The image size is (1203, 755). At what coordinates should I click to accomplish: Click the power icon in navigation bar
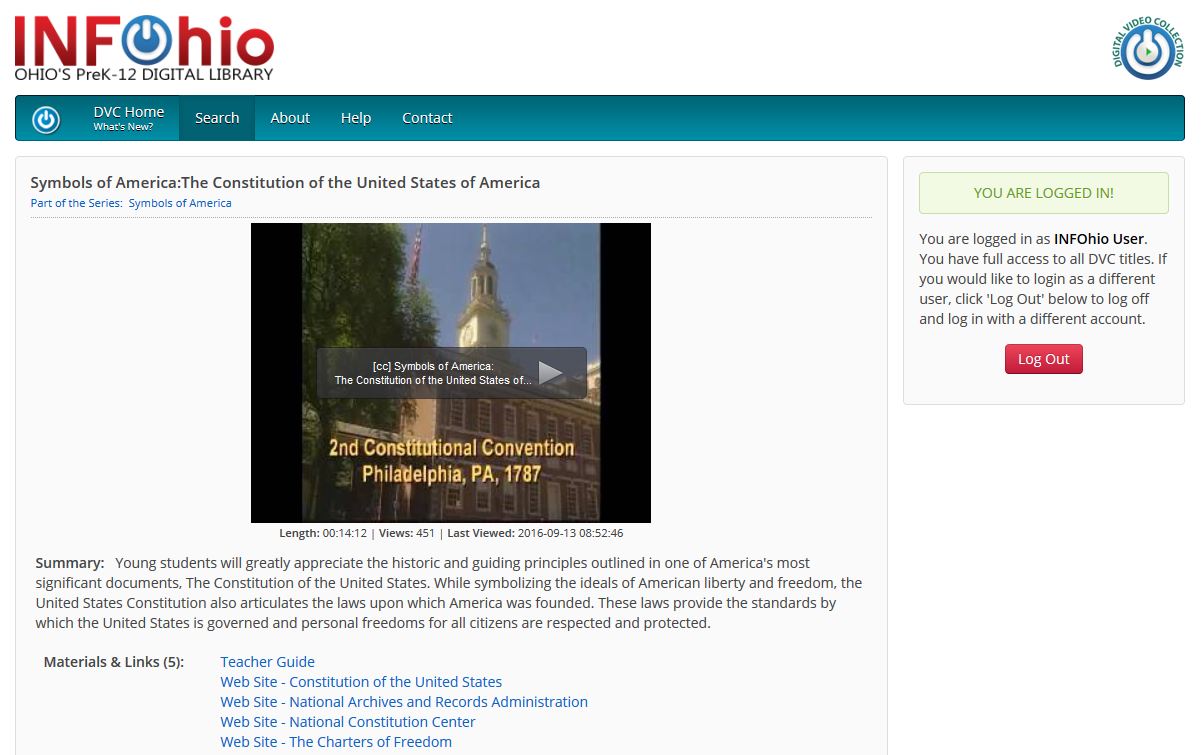click(46, 119)
